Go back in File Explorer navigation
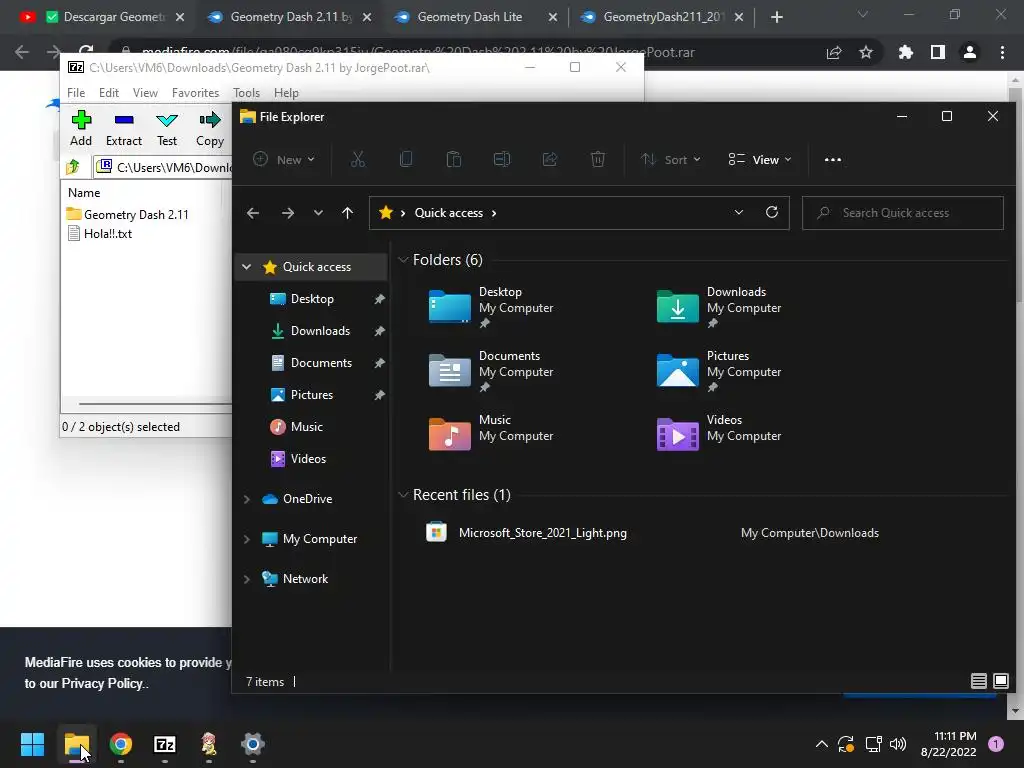Viewport: 1024px width, 768px height. 253,213
